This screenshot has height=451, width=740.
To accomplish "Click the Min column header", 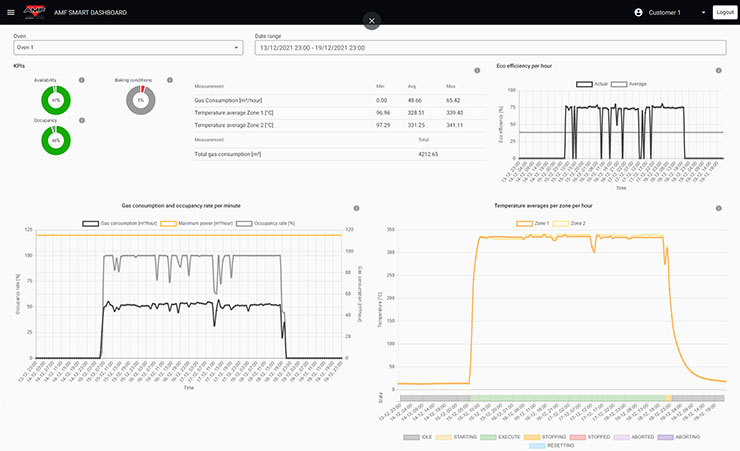I will [380, 86].
